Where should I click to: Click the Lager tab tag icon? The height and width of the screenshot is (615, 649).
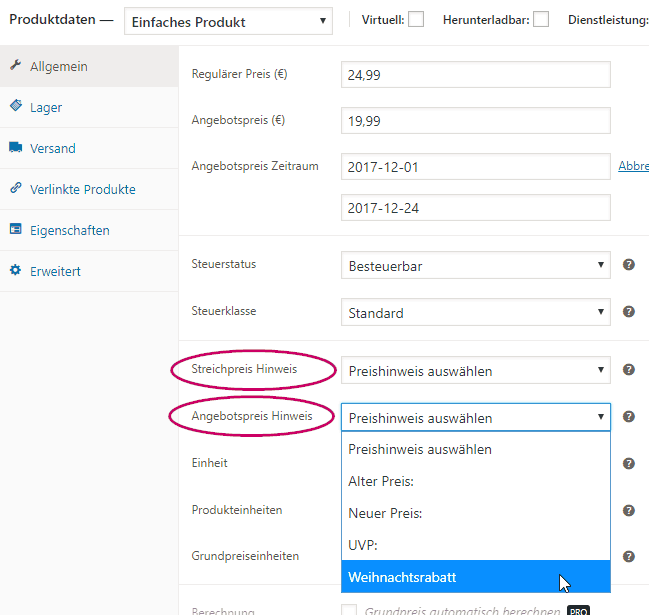click(16, 106)
